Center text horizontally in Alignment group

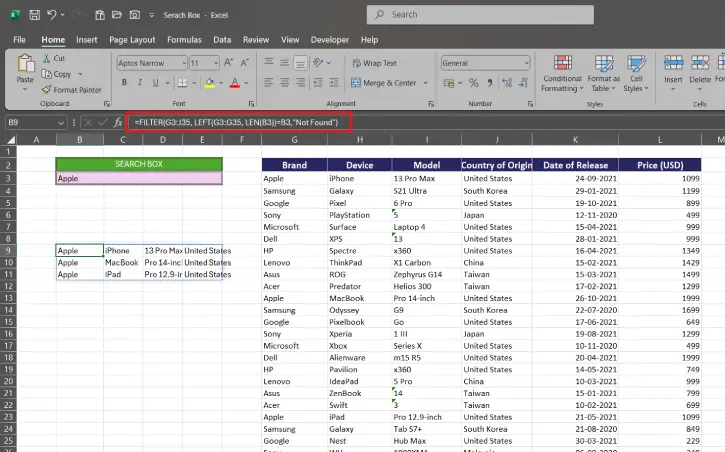[285, 83]
